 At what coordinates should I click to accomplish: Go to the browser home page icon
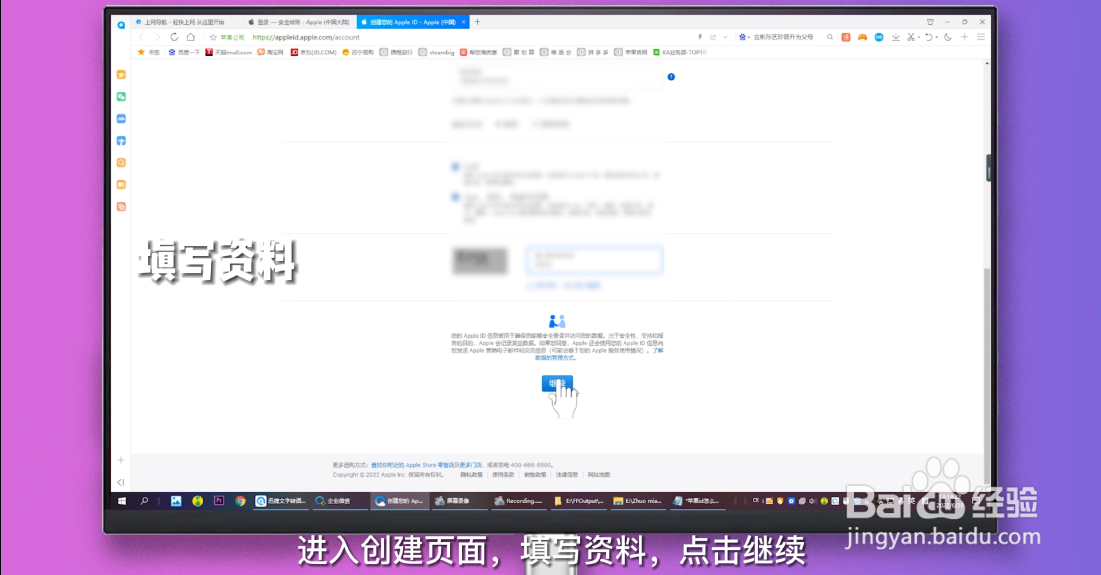tap(190, 37)
